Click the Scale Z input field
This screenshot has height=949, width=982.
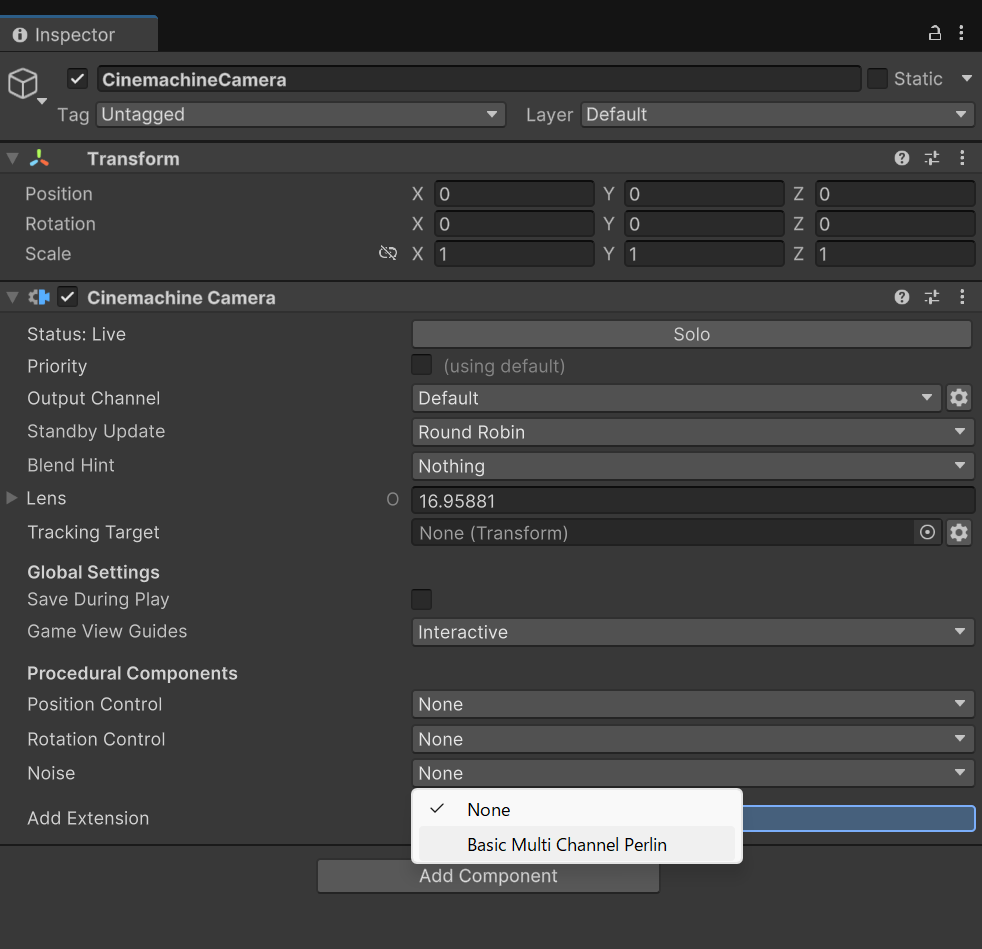click(x=895, y=254)
